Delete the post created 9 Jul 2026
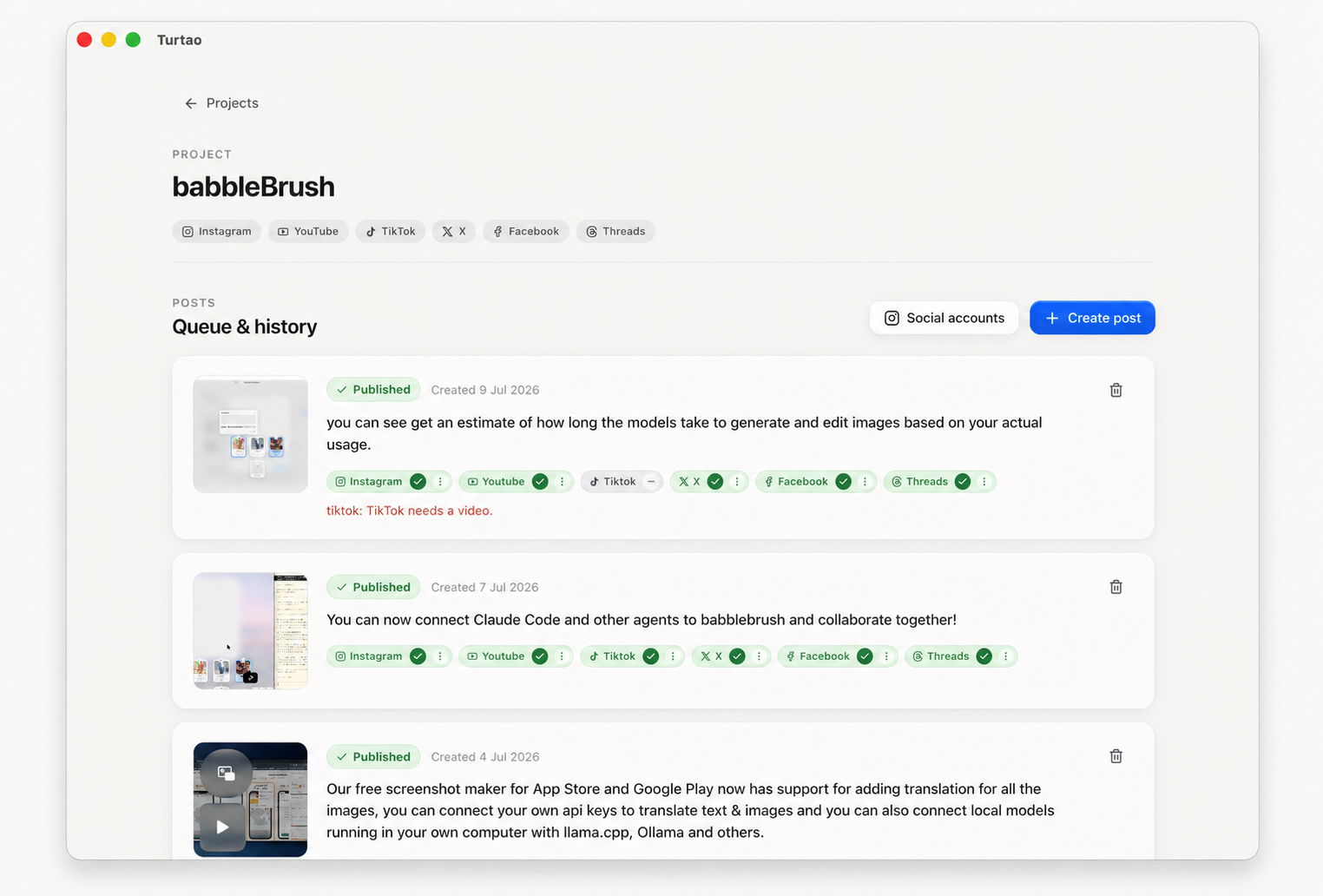Screen dimensions: 1323x896 [x=1116, y=391]
